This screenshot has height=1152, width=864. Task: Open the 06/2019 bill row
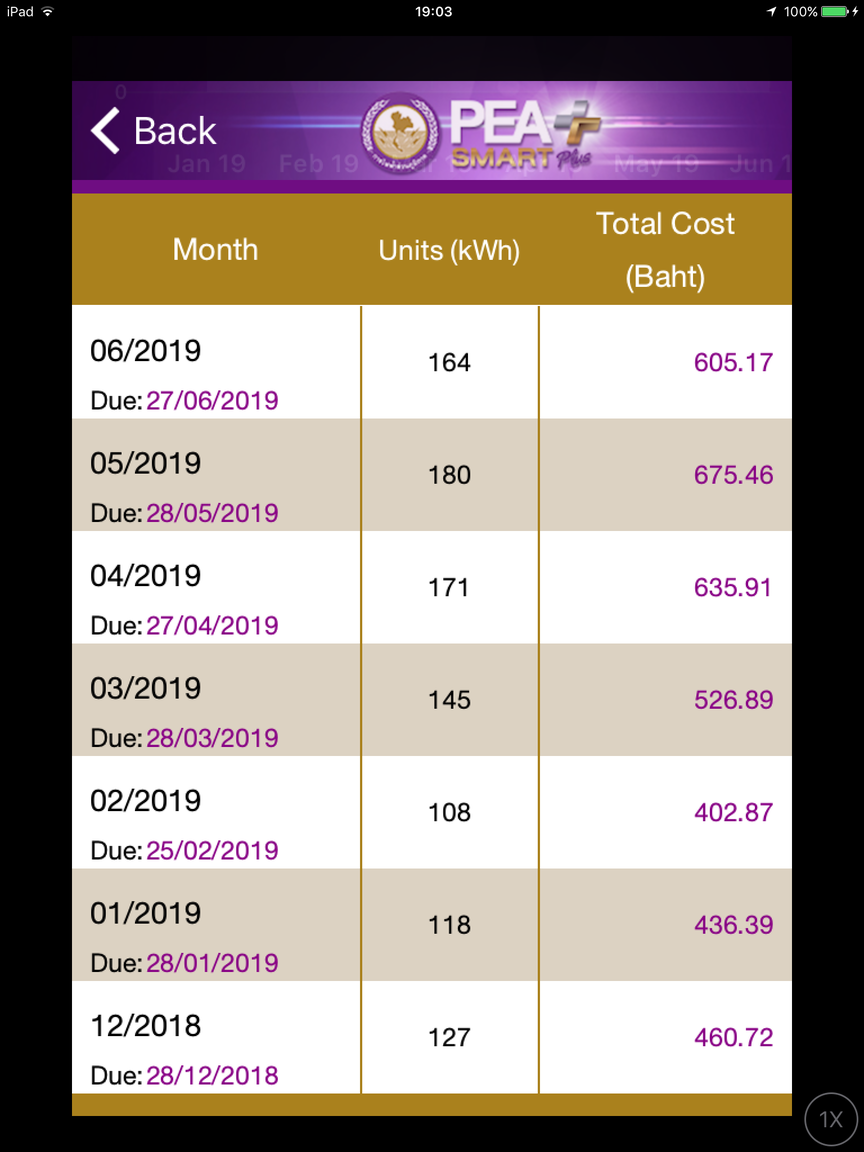coord(432,362)
